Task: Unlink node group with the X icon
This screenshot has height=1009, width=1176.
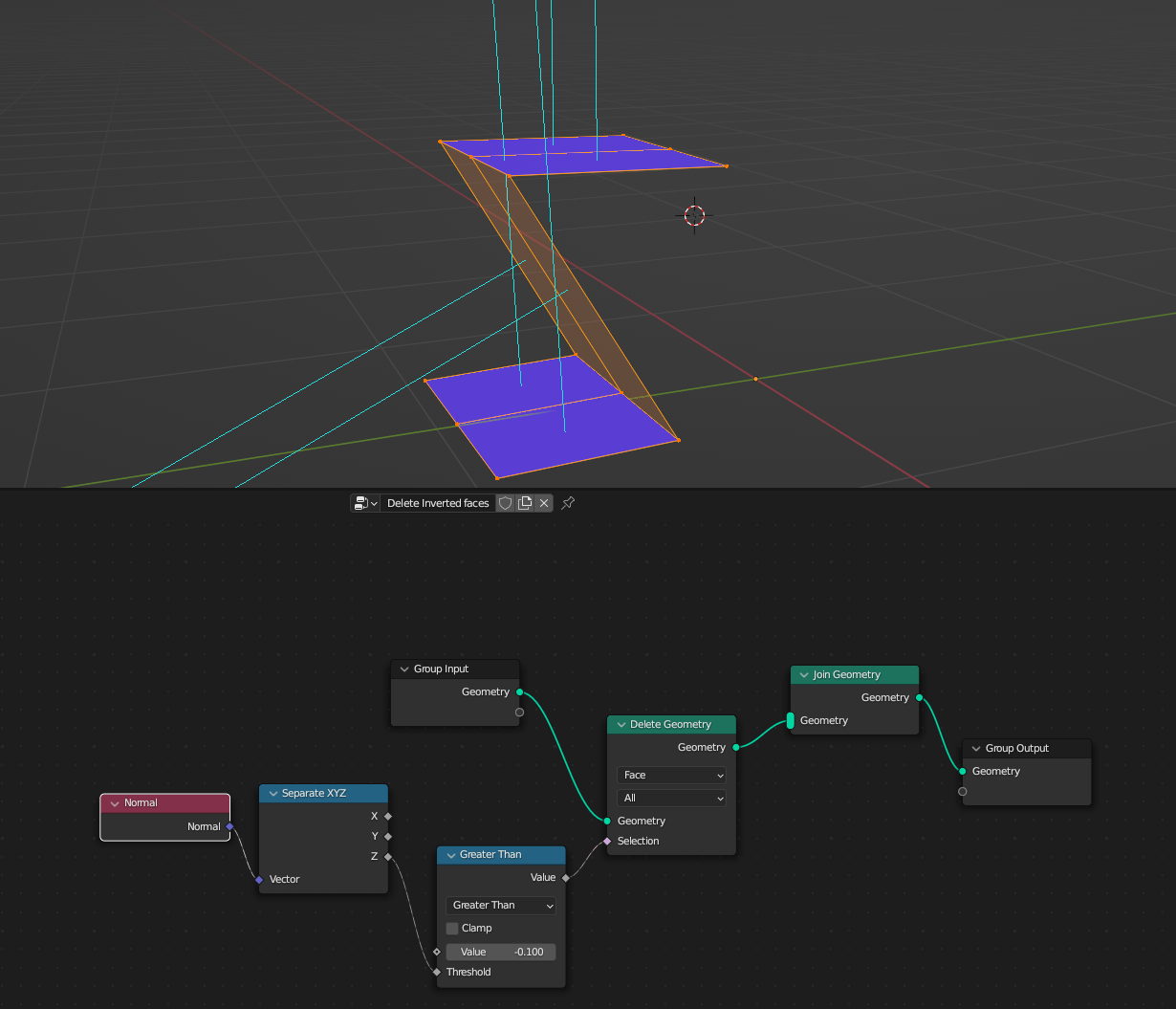Action: click(x=543, y=502)
